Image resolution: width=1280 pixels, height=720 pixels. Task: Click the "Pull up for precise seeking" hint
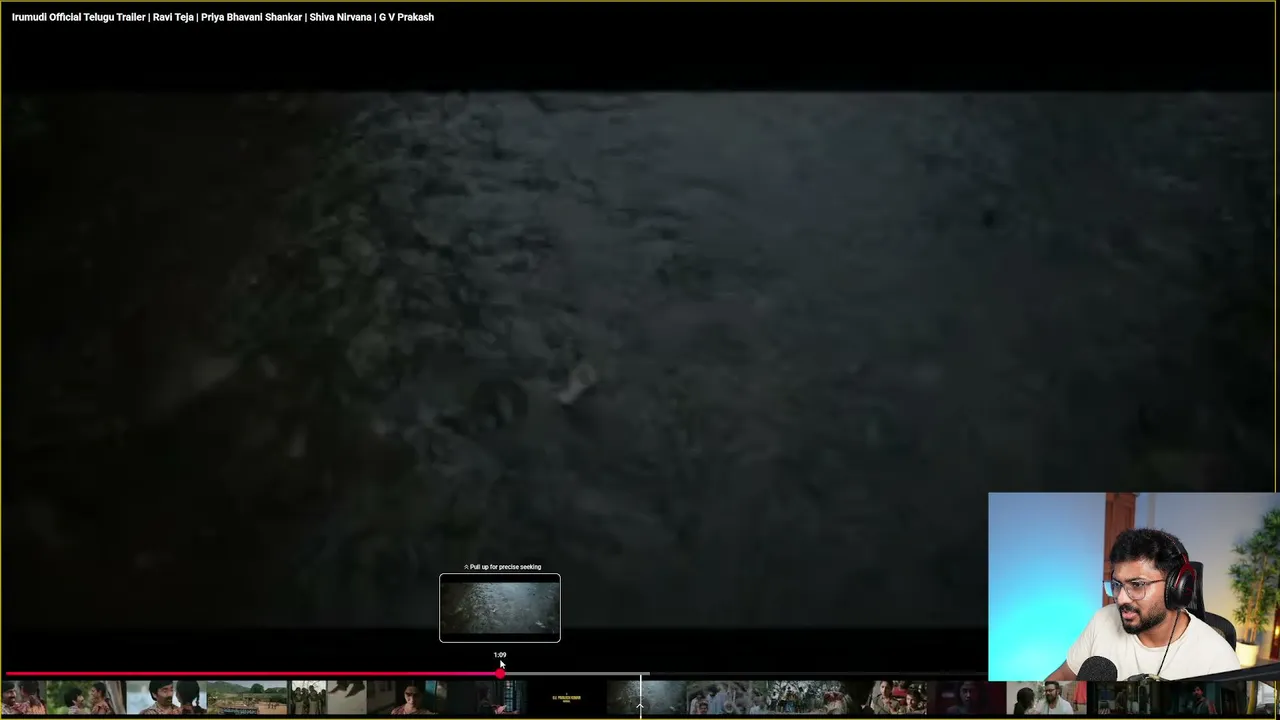pos(502,567)
